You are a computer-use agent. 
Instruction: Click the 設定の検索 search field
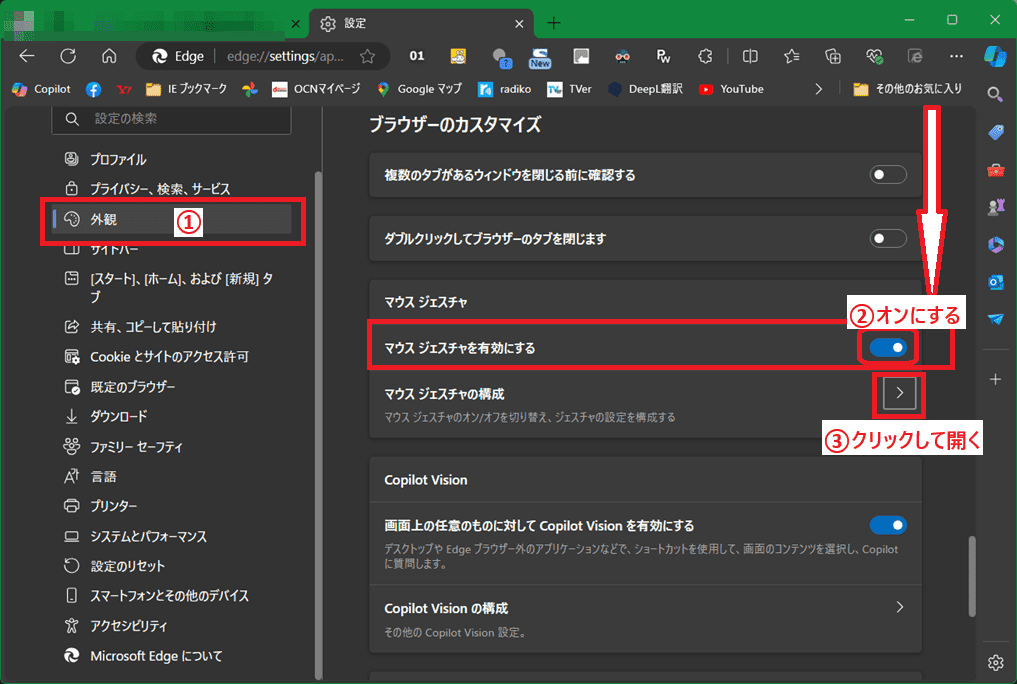tap(172, 119)
